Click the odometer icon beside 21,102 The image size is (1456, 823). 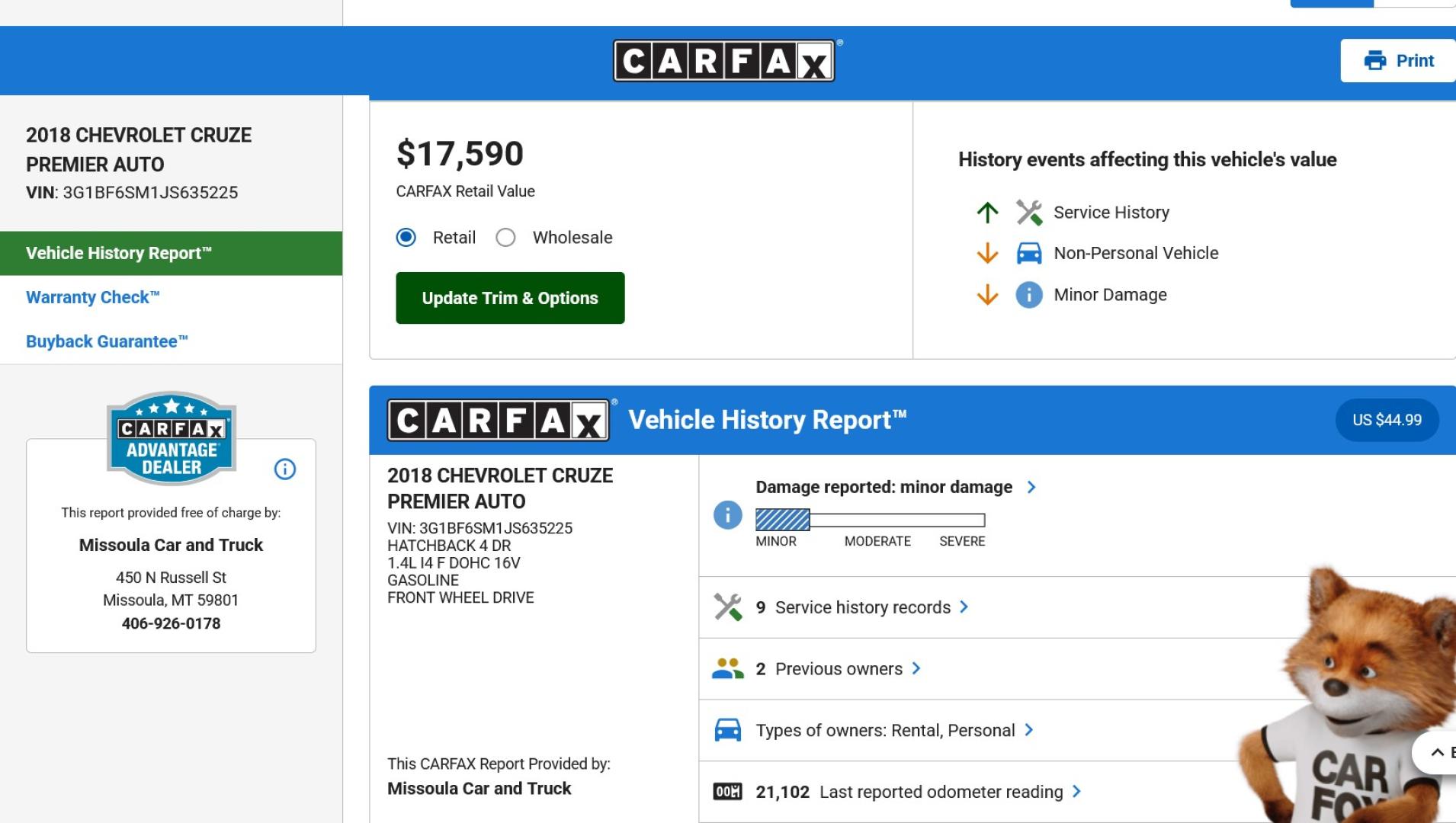727,792
